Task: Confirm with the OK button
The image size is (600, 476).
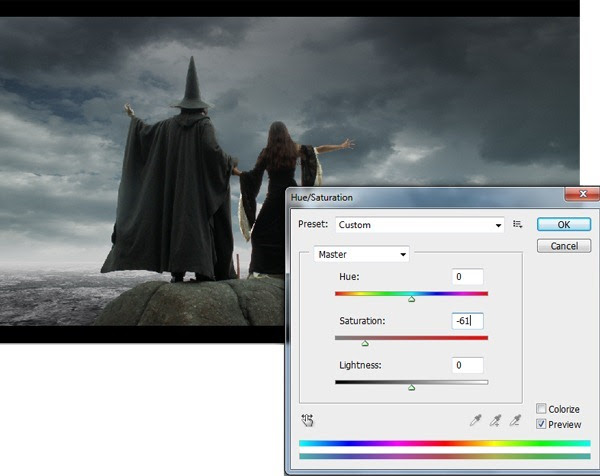Action: click(x=564, y=224)
